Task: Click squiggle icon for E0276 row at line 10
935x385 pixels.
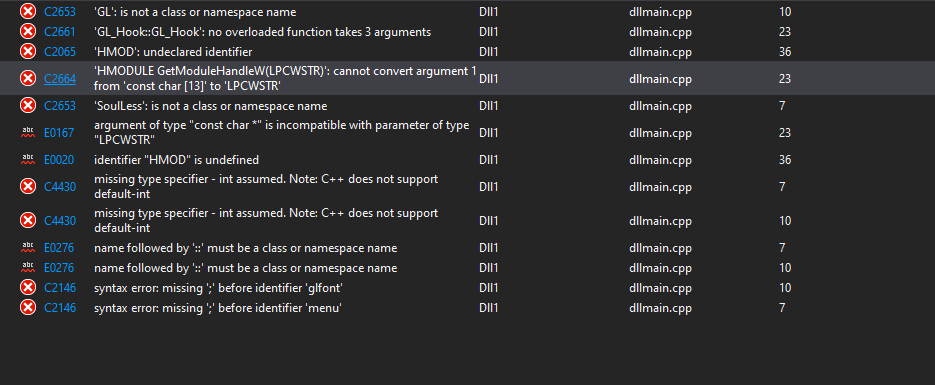Action: tap(27, 268)
